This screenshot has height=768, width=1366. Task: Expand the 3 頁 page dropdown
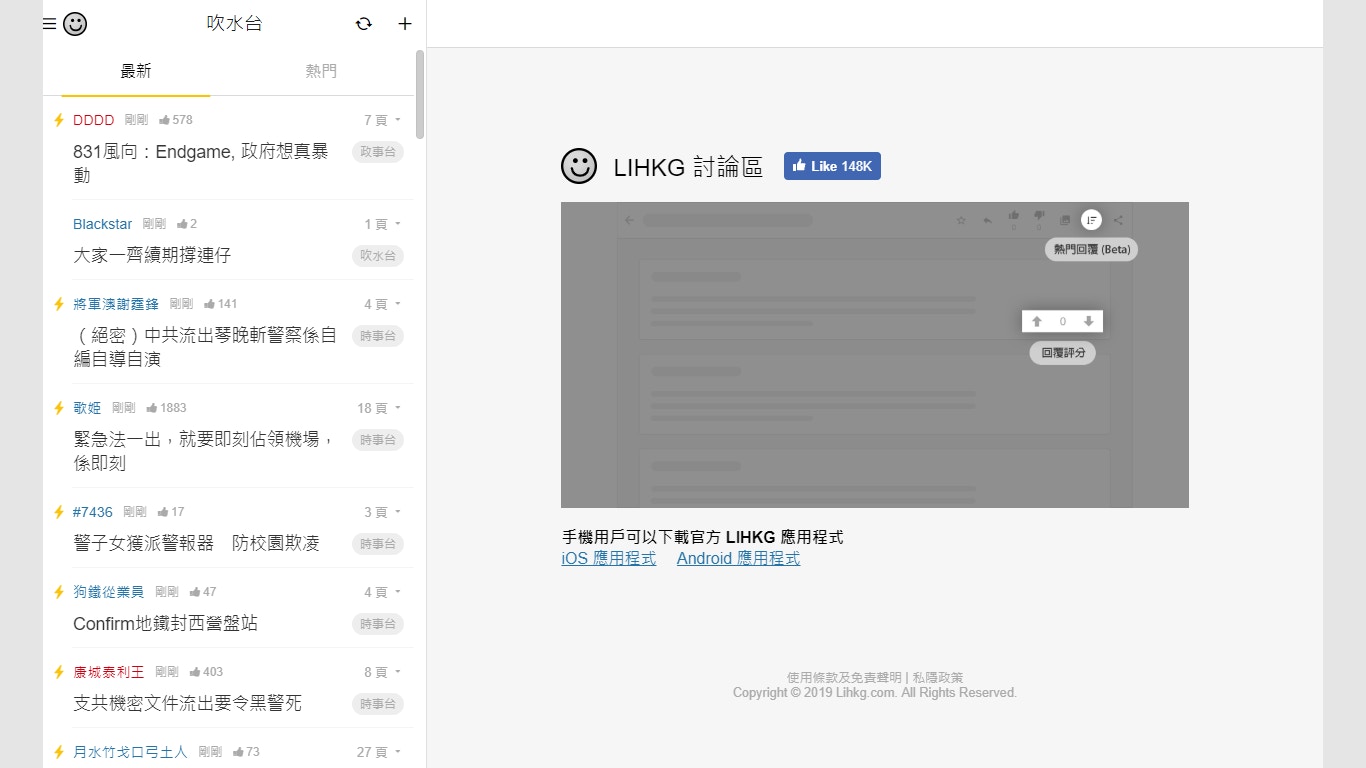tap(382, 512)
